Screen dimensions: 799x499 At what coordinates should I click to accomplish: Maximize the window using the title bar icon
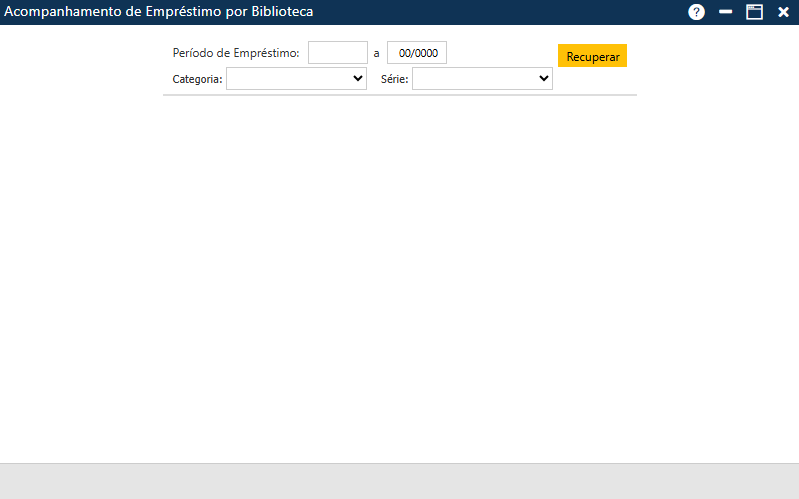click(754, 12)
